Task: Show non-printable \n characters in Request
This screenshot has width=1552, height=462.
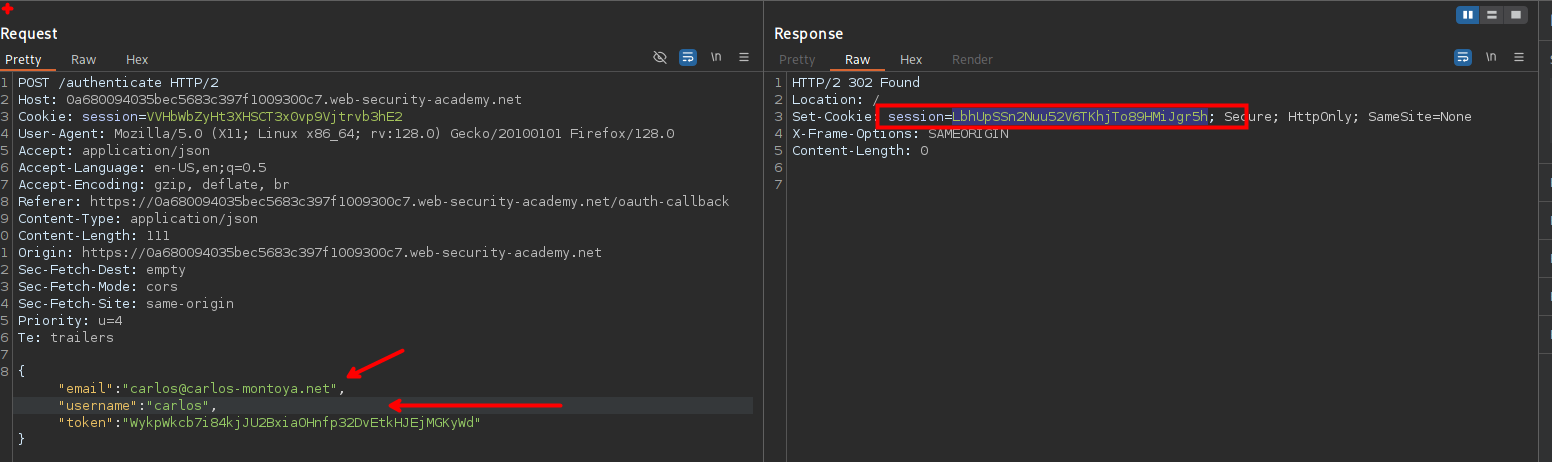Action: [x=716, y=58]
